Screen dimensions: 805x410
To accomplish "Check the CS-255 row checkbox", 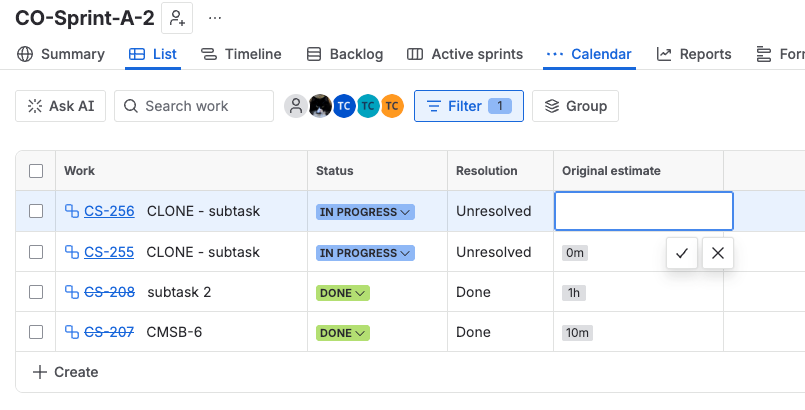I will point(36,252).
